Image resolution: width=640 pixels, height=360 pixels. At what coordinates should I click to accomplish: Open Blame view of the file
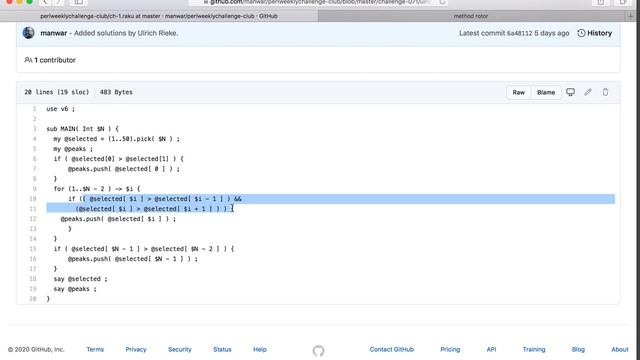click(546, 92)
